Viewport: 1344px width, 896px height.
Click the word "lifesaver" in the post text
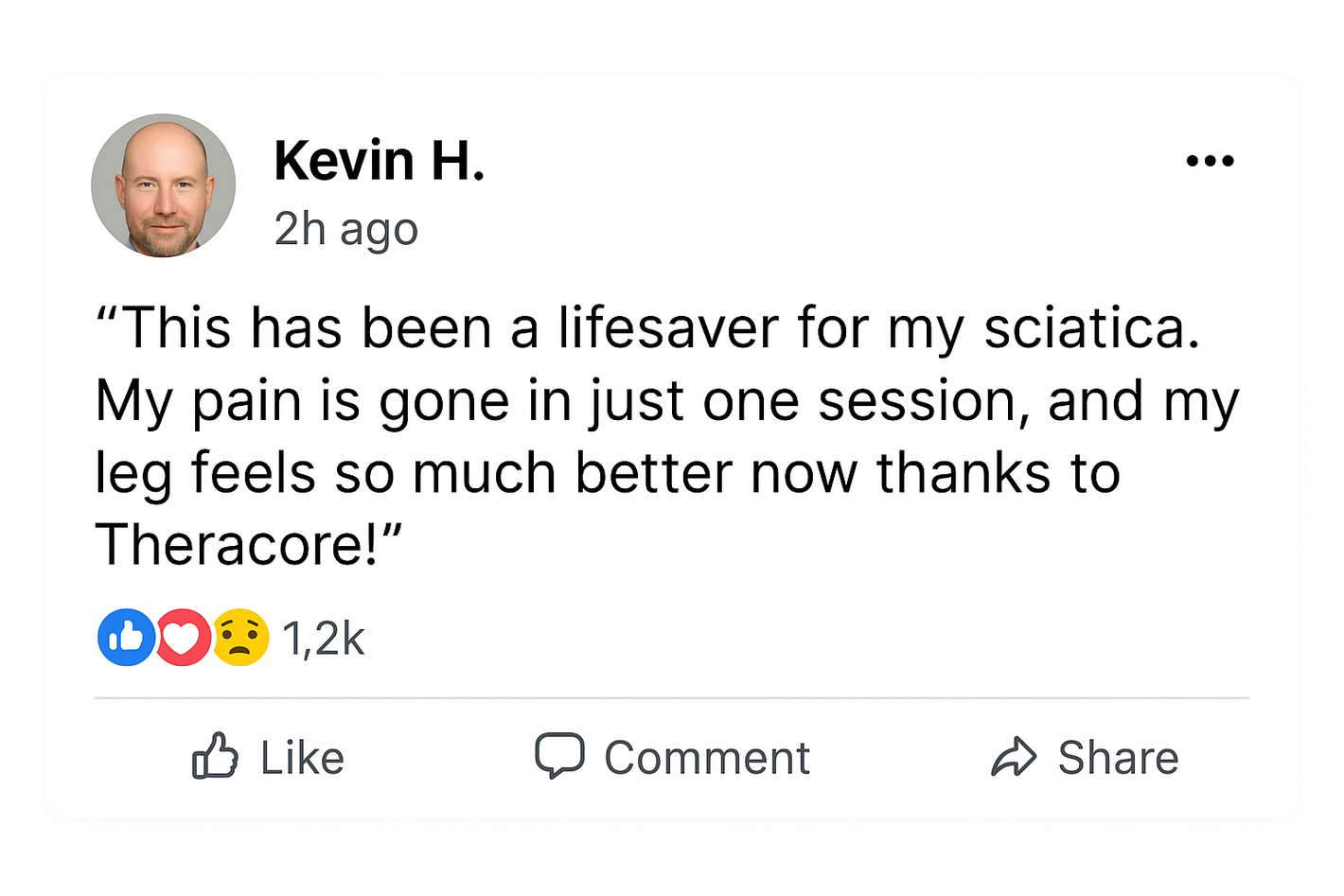[x=667, y=328]
